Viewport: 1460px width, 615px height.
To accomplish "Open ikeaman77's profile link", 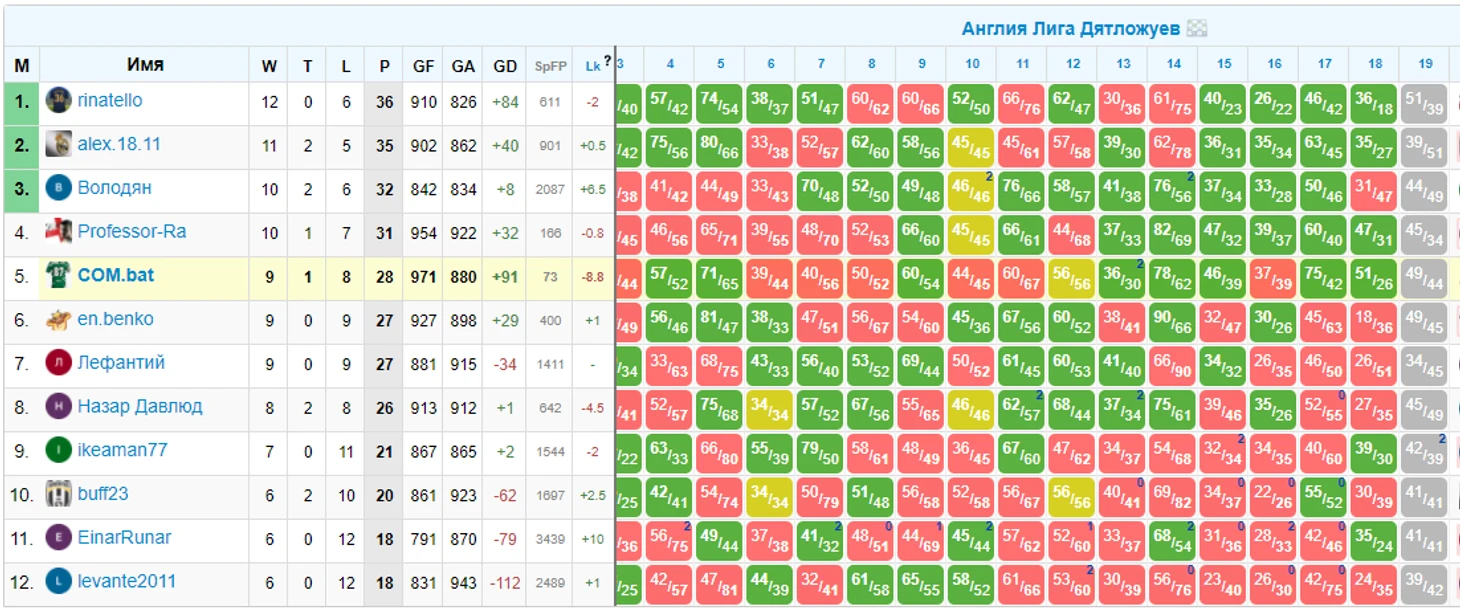I will [122, 450].
